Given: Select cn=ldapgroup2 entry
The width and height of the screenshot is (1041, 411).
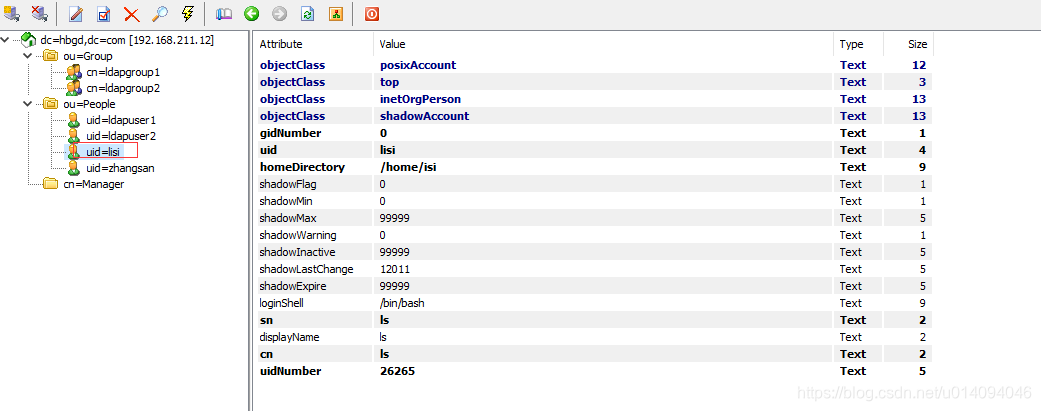Looking at the screenshot, I should (123, 88).
